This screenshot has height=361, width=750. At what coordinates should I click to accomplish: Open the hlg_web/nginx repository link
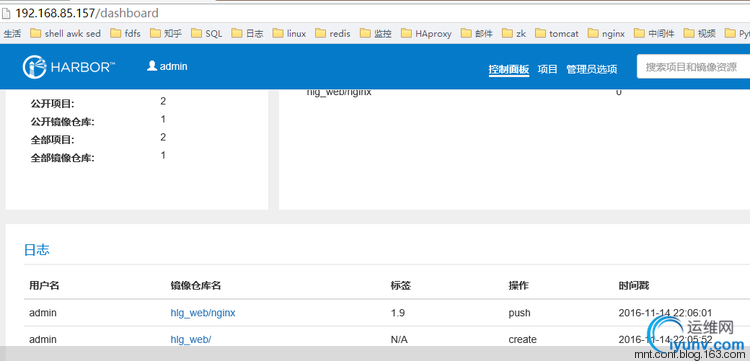203,313
